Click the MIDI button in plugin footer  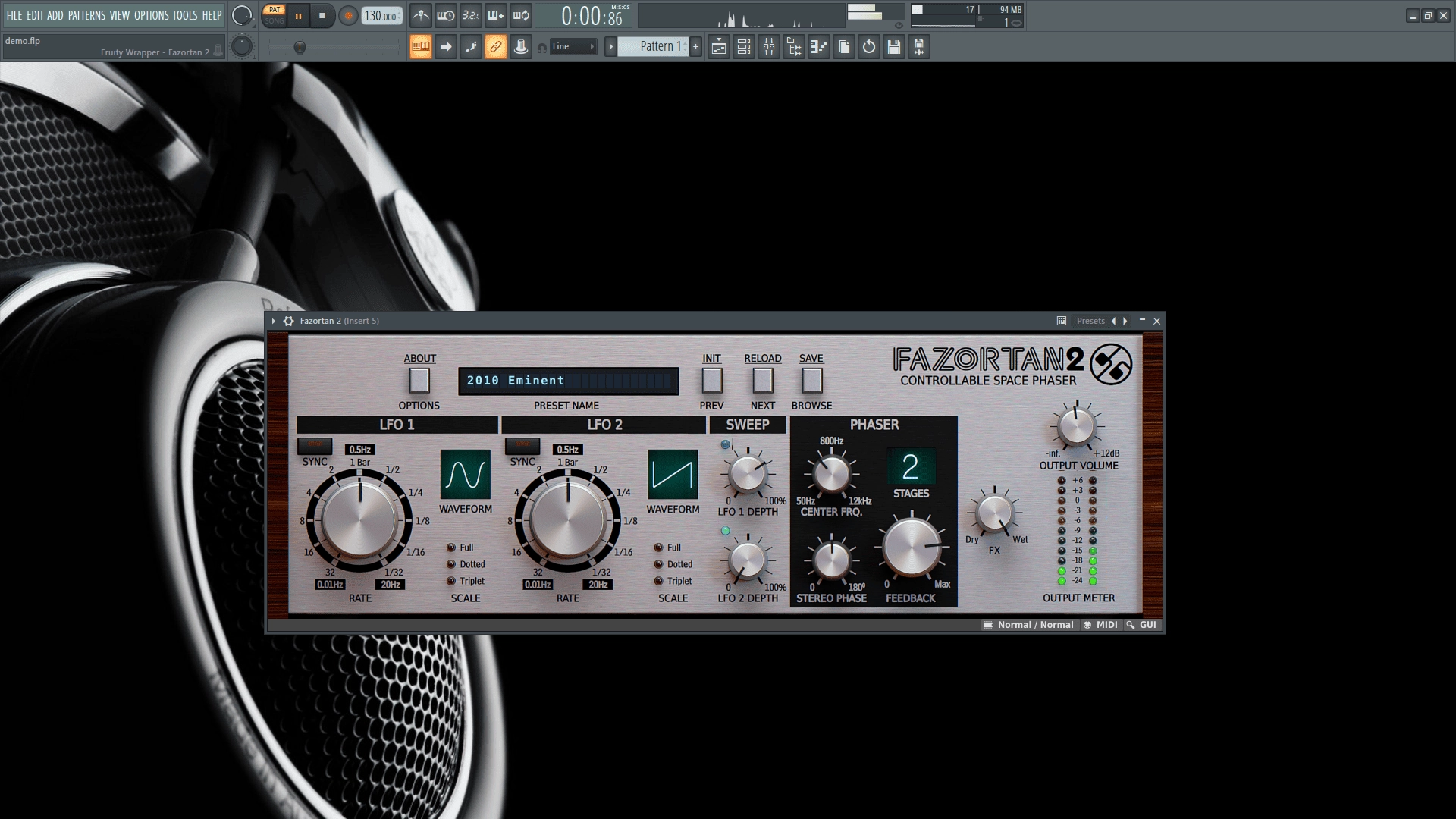[1100, 625]
